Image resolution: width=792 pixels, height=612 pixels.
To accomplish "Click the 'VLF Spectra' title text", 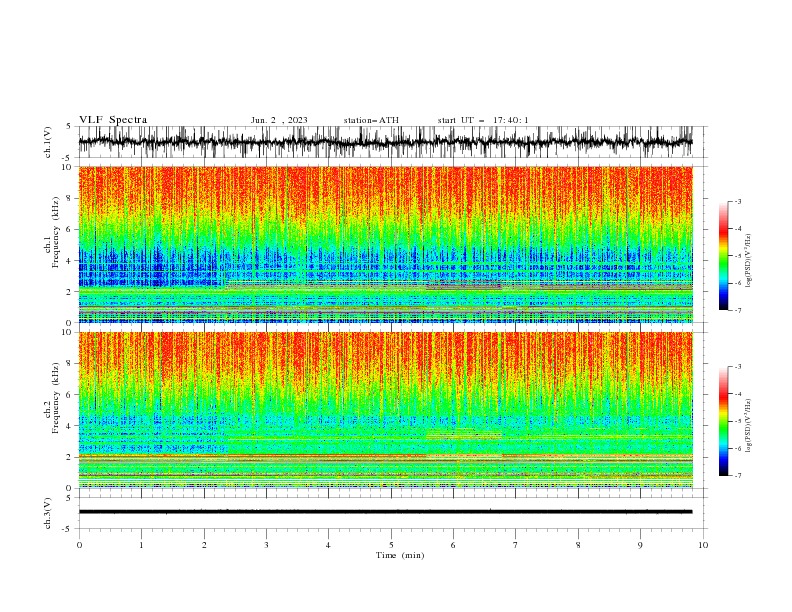I will tap(113, 120).
